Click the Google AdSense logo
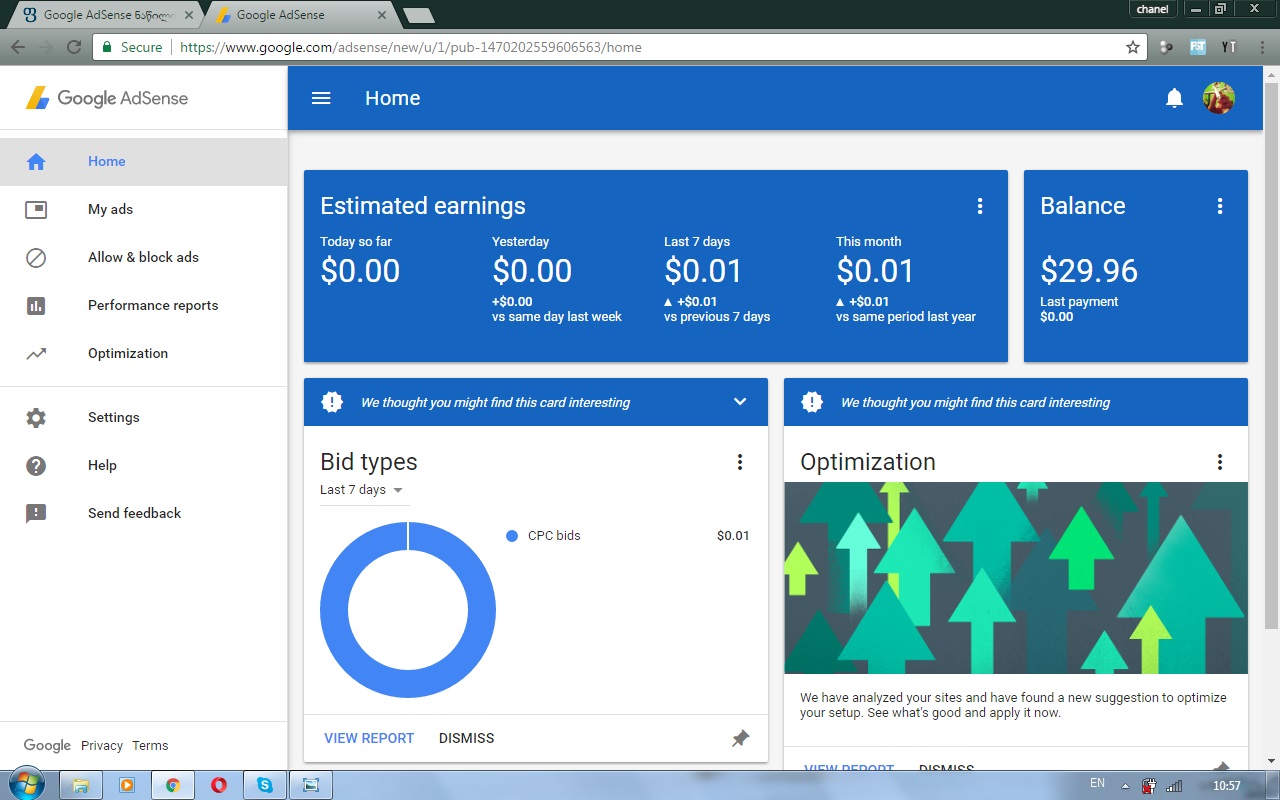1280x800 pixels. 107,98
